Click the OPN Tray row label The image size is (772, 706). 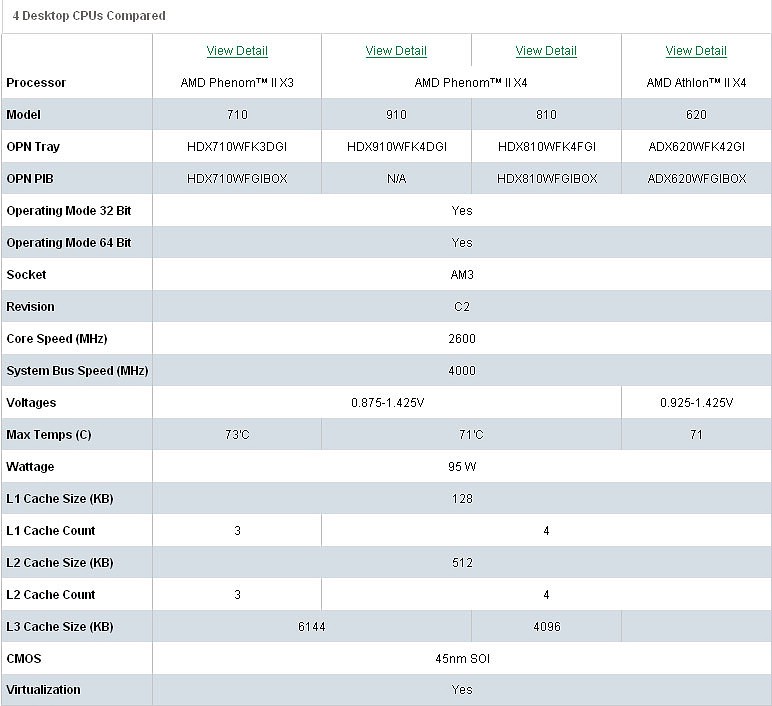(x=33, y=147)
